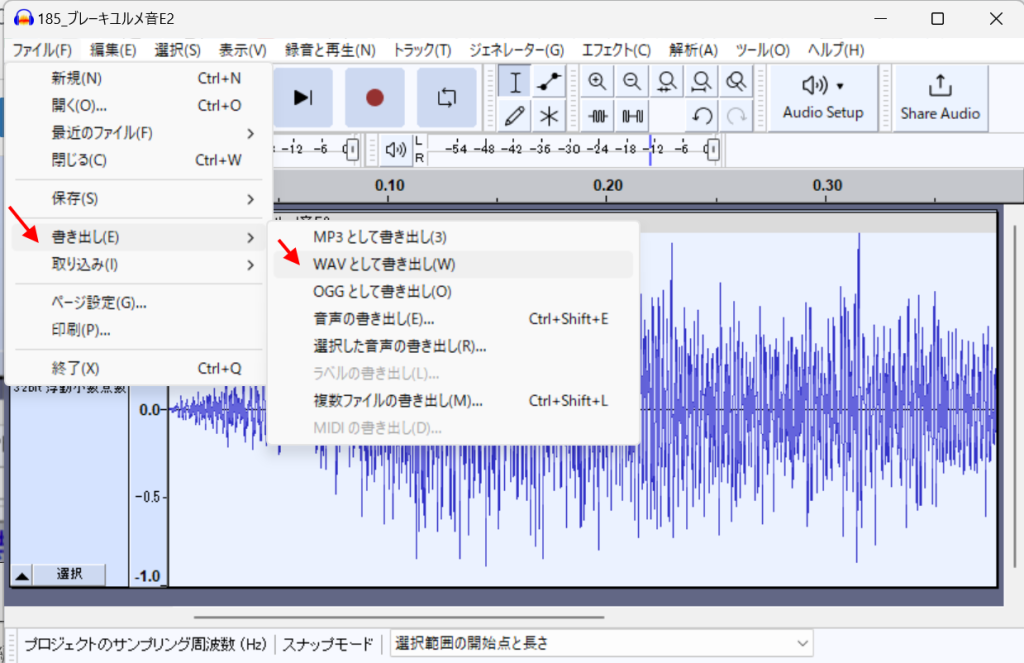Click the Zoom In magnifier

pyautogui.click(x=597, y=82)
